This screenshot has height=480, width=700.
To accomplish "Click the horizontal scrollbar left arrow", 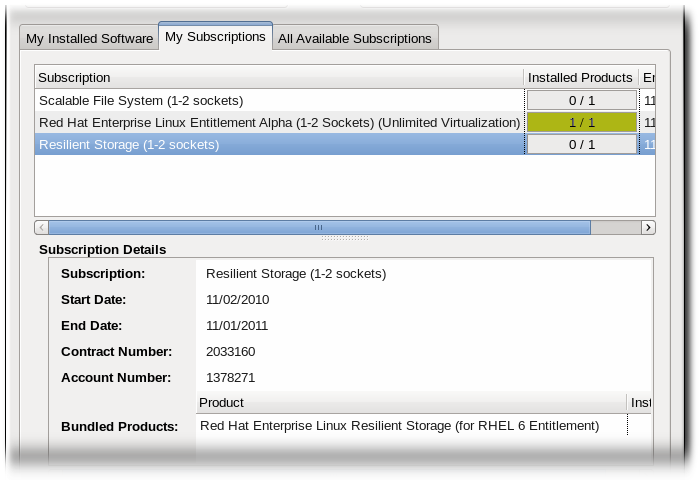I will (x=42, y=228).
